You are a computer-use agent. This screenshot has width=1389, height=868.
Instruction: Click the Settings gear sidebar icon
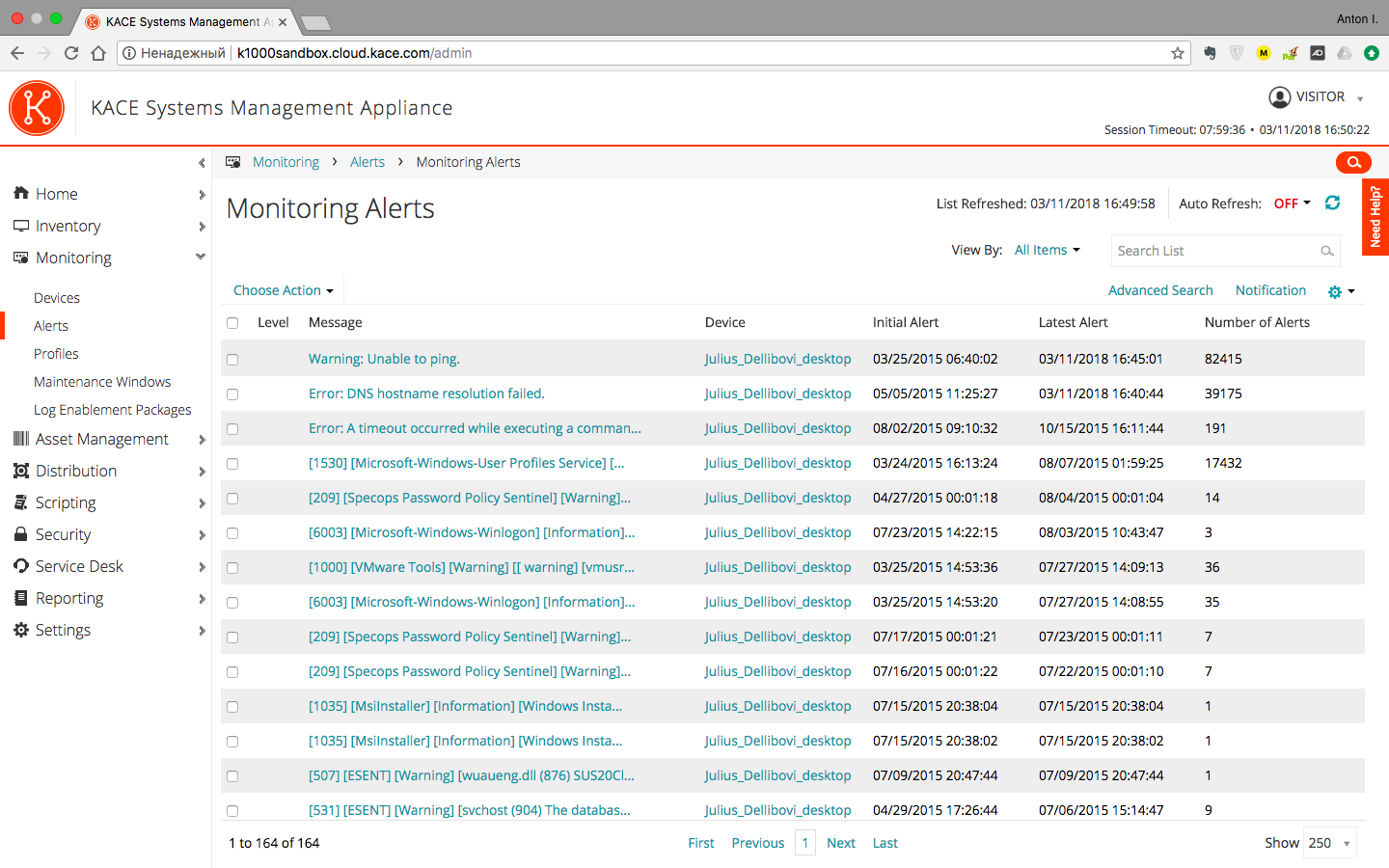21,630
